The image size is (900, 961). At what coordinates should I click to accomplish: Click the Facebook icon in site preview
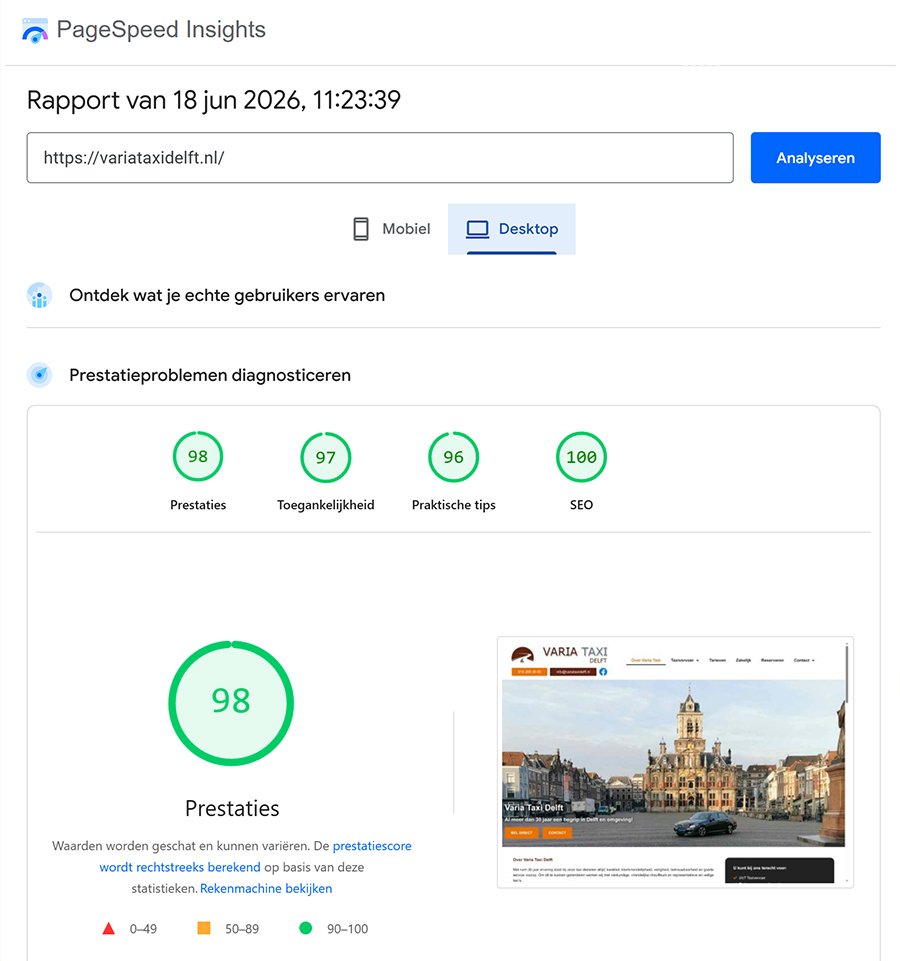(603, 672)
